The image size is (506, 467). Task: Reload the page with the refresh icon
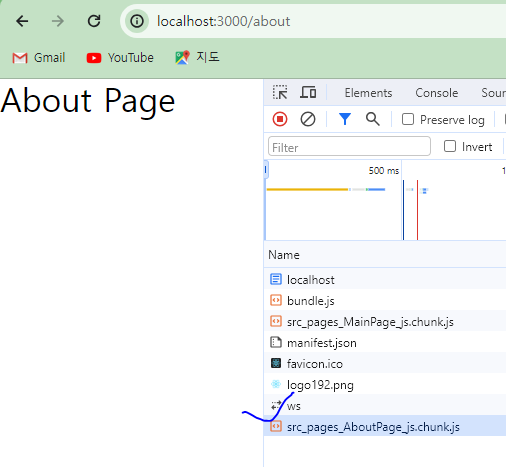[x=94, y=21]
